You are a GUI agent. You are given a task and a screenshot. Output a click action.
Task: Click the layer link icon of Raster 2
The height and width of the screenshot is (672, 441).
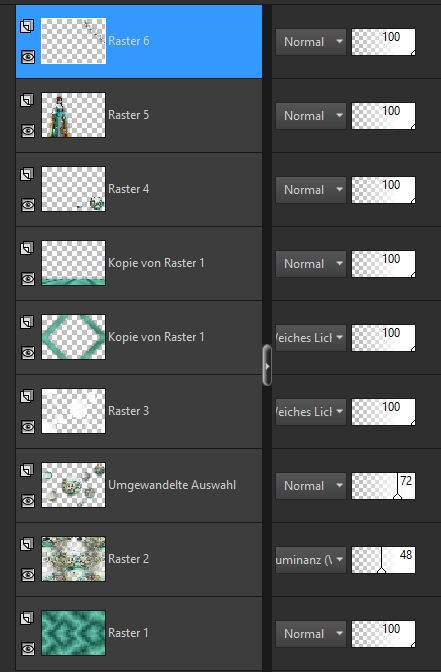[27, 544]
